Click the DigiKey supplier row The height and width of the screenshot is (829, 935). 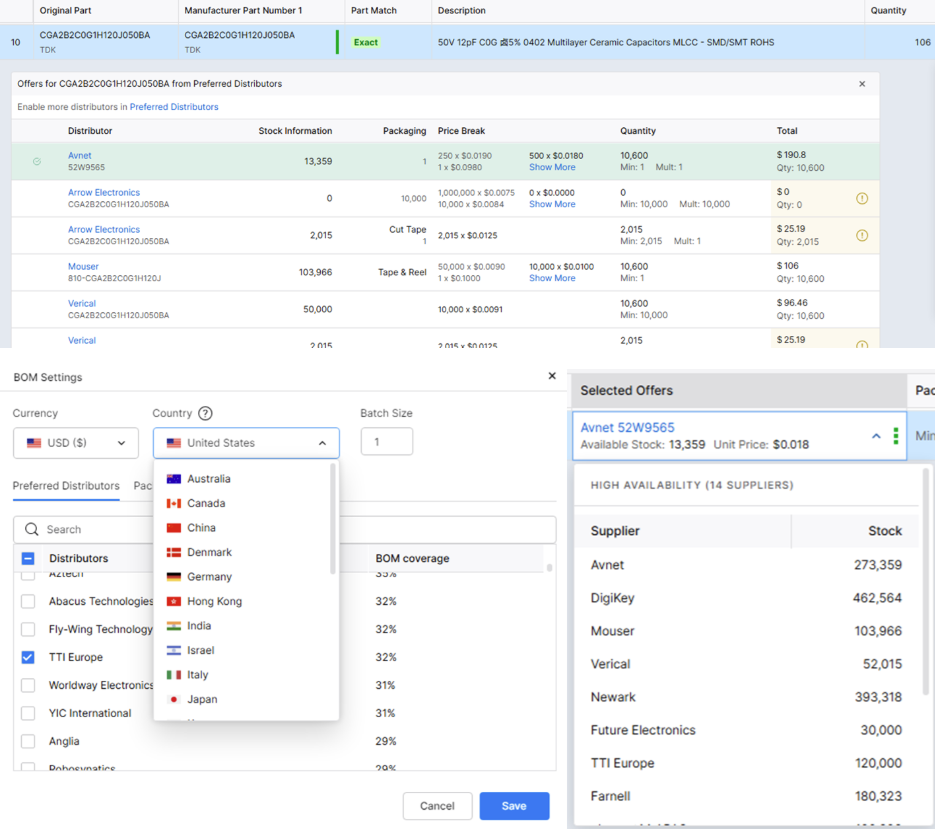tap(746, 598)
